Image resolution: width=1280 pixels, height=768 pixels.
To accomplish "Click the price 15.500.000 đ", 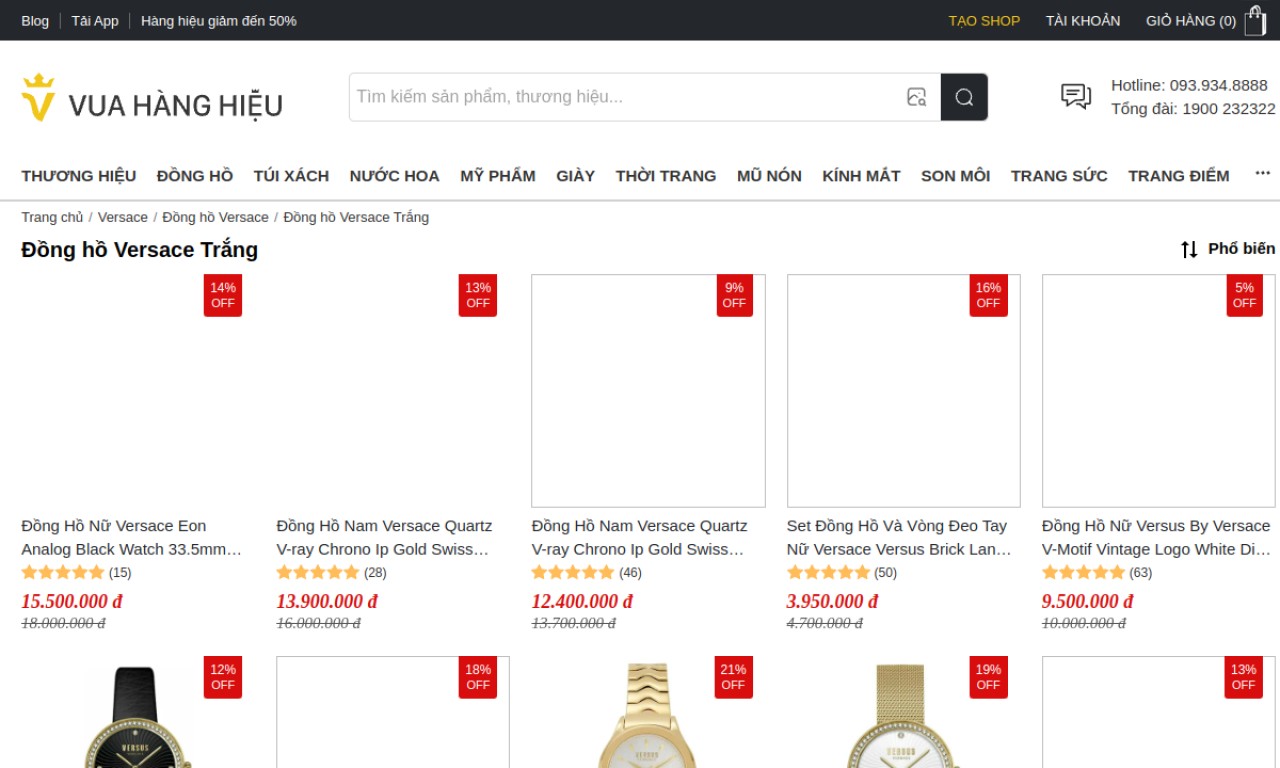I will 72,601.
